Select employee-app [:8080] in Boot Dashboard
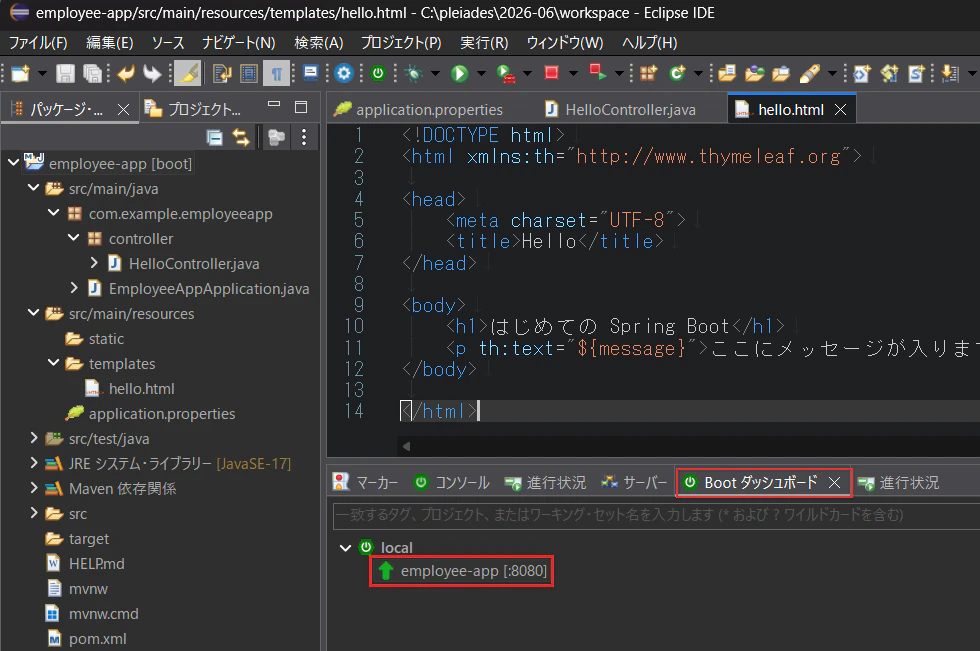 pos(462,571)
